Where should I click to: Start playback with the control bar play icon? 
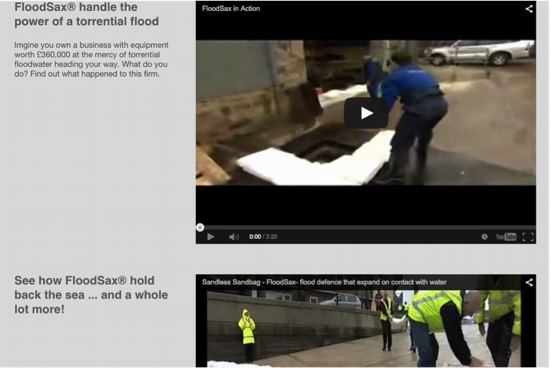[210, 237]
